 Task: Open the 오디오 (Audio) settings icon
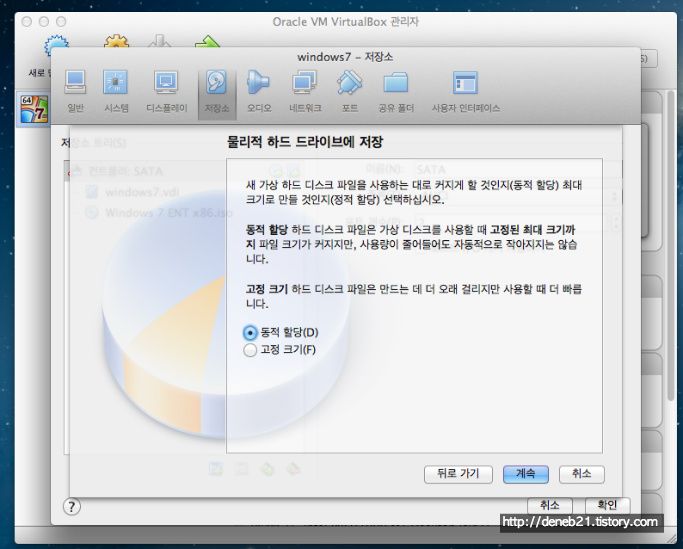click(x=259, y=91)
